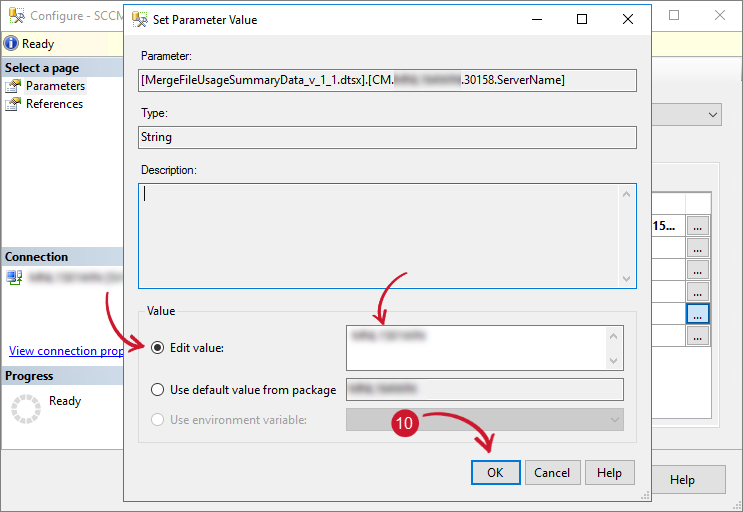The image size is (743, 512).
Task: Select the Edit value radio button
Action: 157,348
